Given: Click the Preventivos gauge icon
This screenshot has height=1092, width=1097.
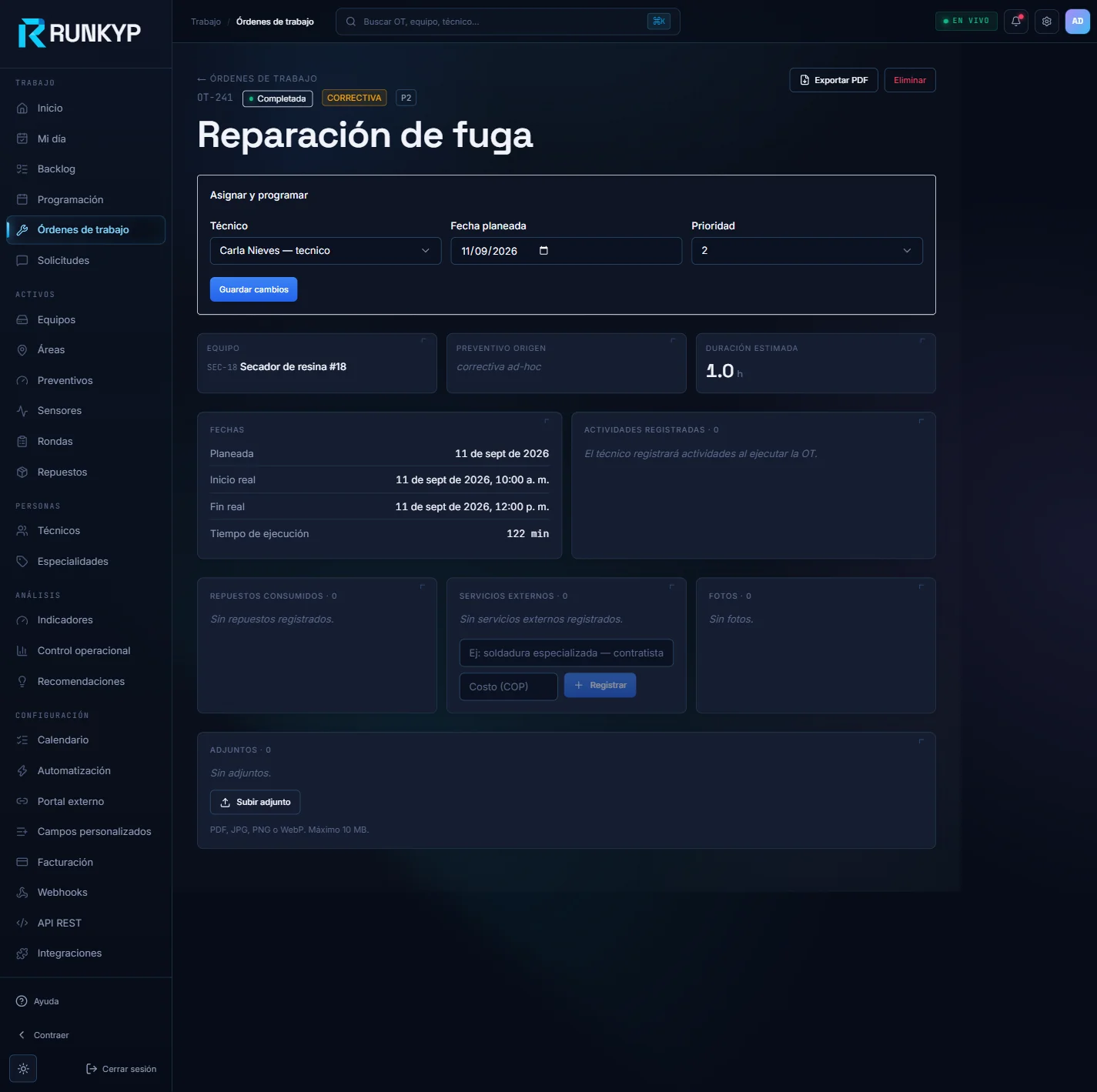Looking at the screenshot, I should point(22,380).
